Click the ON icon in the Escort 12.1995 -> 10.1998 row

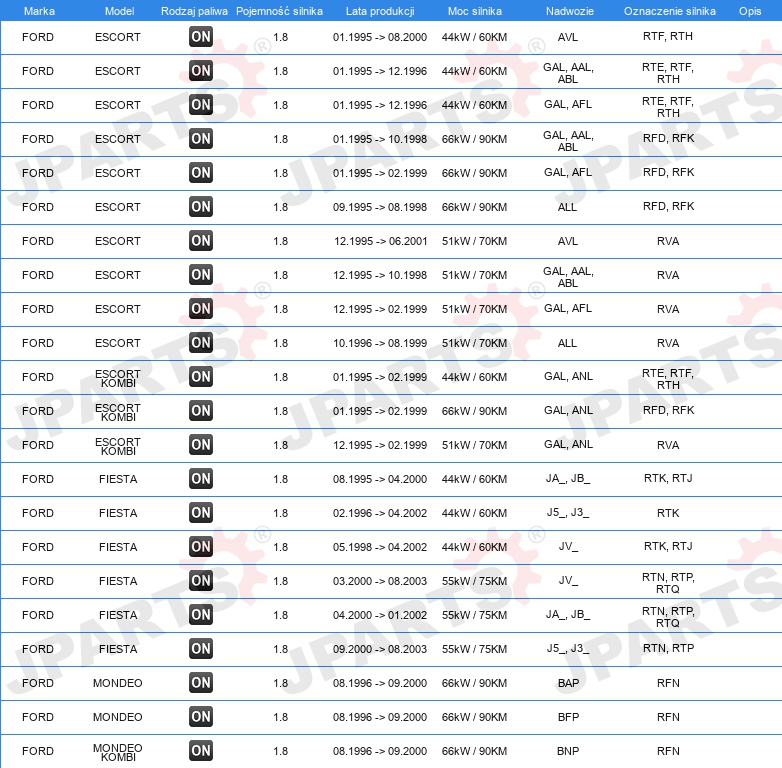pos(201,274)
